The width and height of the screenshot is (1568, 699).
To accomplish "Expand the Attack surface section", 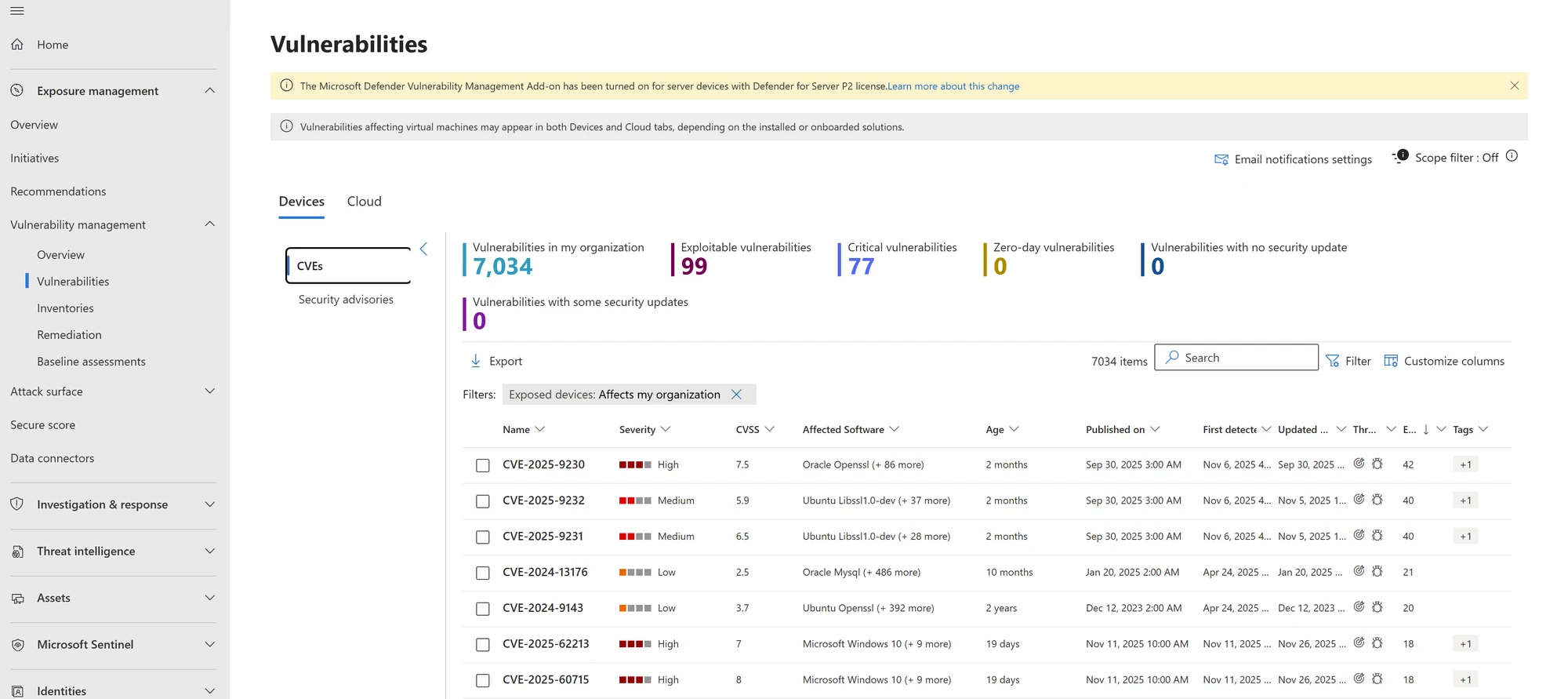I will 210,391.
